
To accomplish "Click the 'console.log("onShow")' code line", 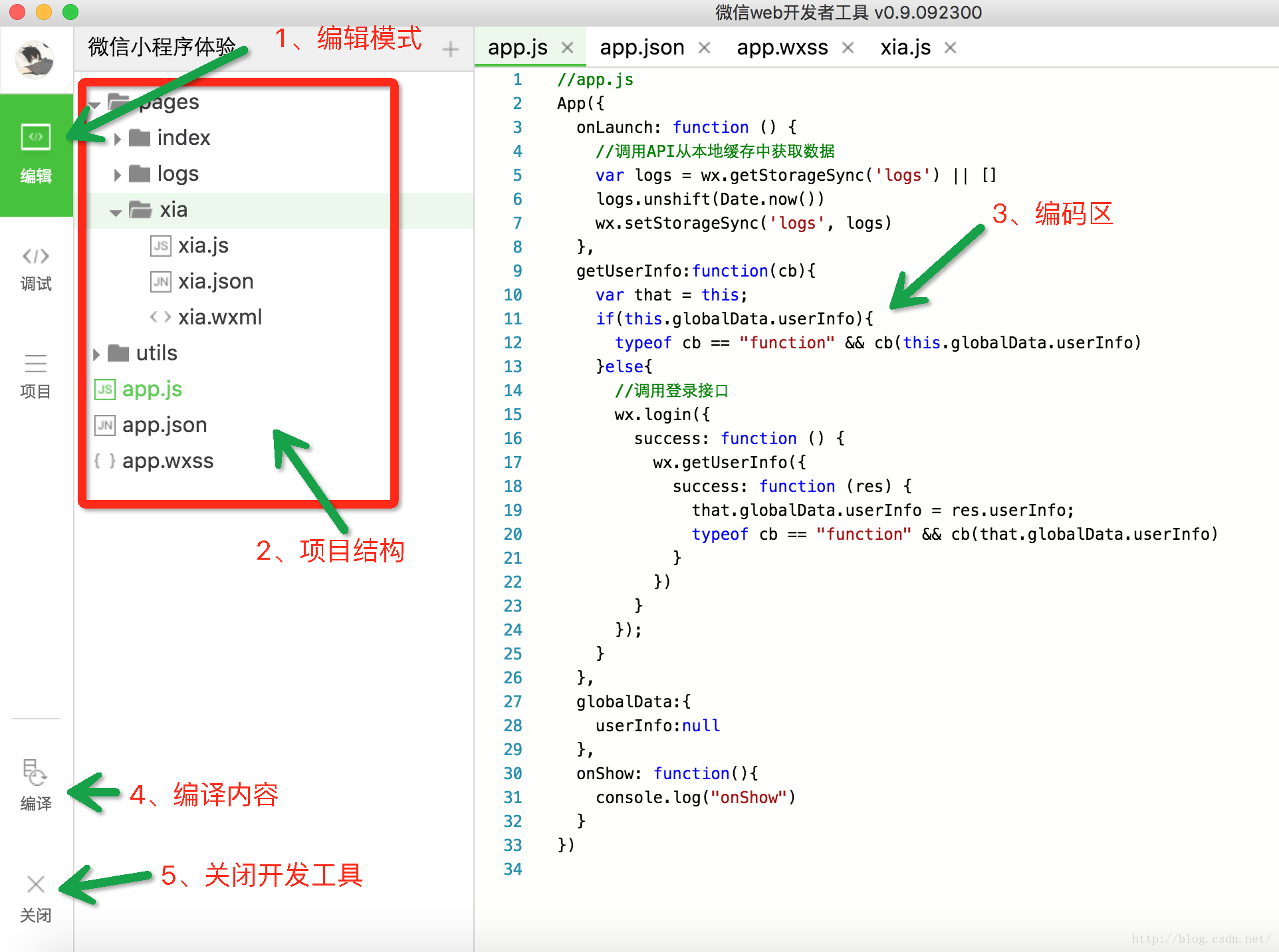I will click(695, 798).
